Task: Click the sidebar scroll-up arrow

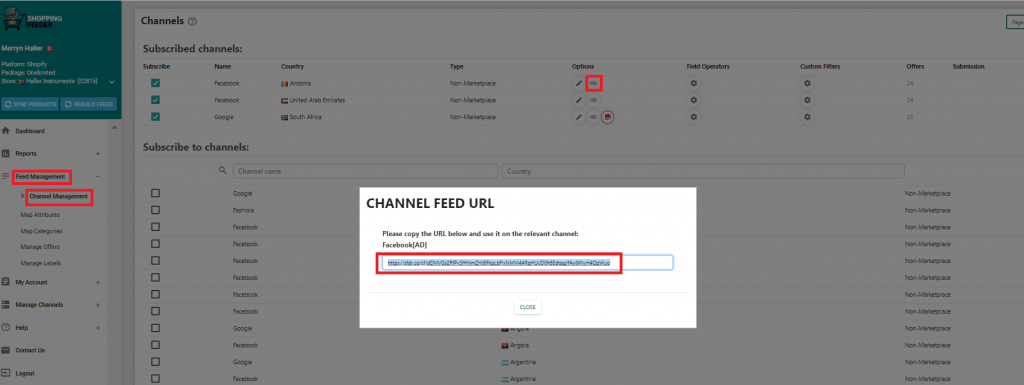Action: (x=115, y=127)
